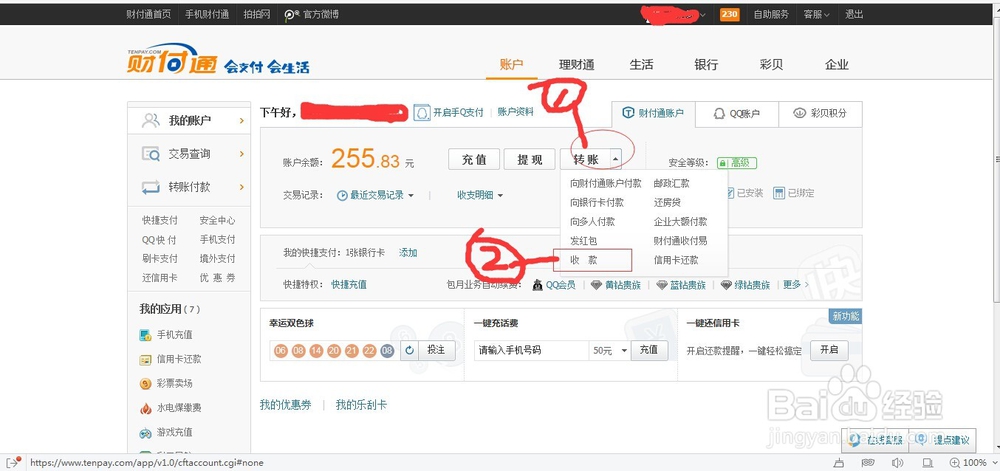The height and width of the screenshot is (471, 1000).
Task: Open 自助服务 in the top bar
Action: 771,14
